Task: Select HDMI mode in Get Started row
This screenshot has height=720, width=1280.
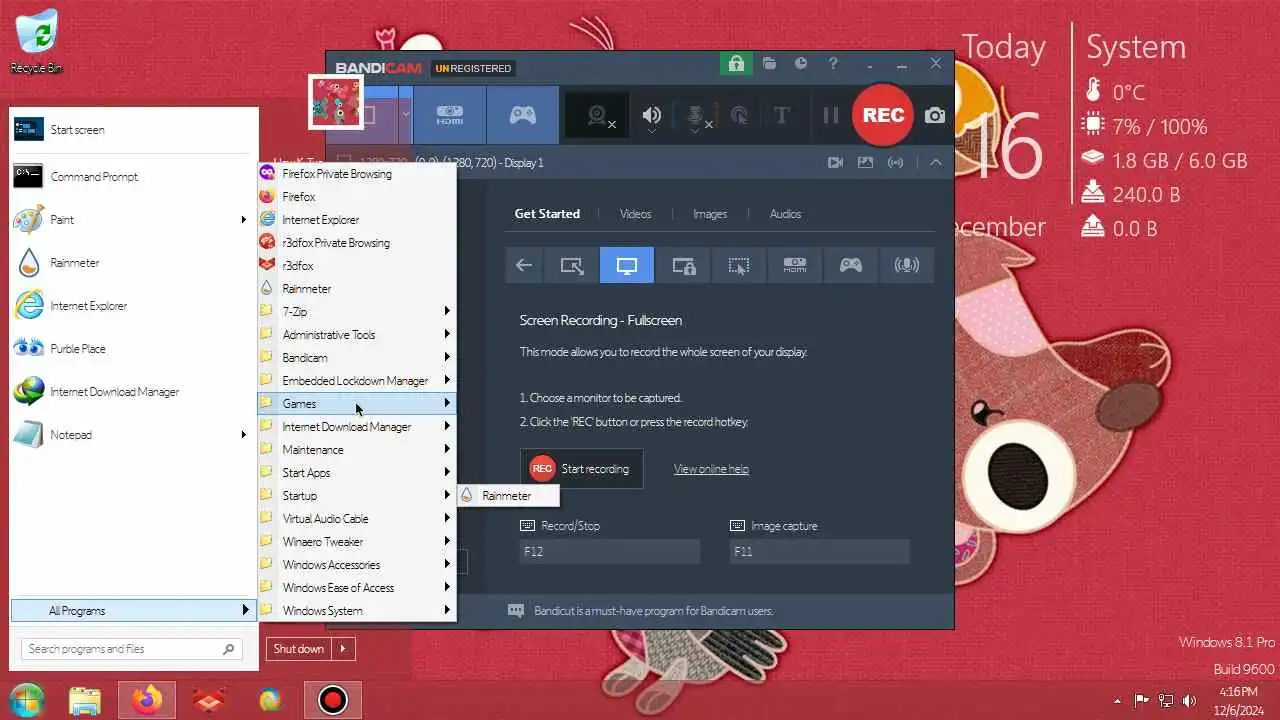Action: pyautogui.click(x=795, y=265)
